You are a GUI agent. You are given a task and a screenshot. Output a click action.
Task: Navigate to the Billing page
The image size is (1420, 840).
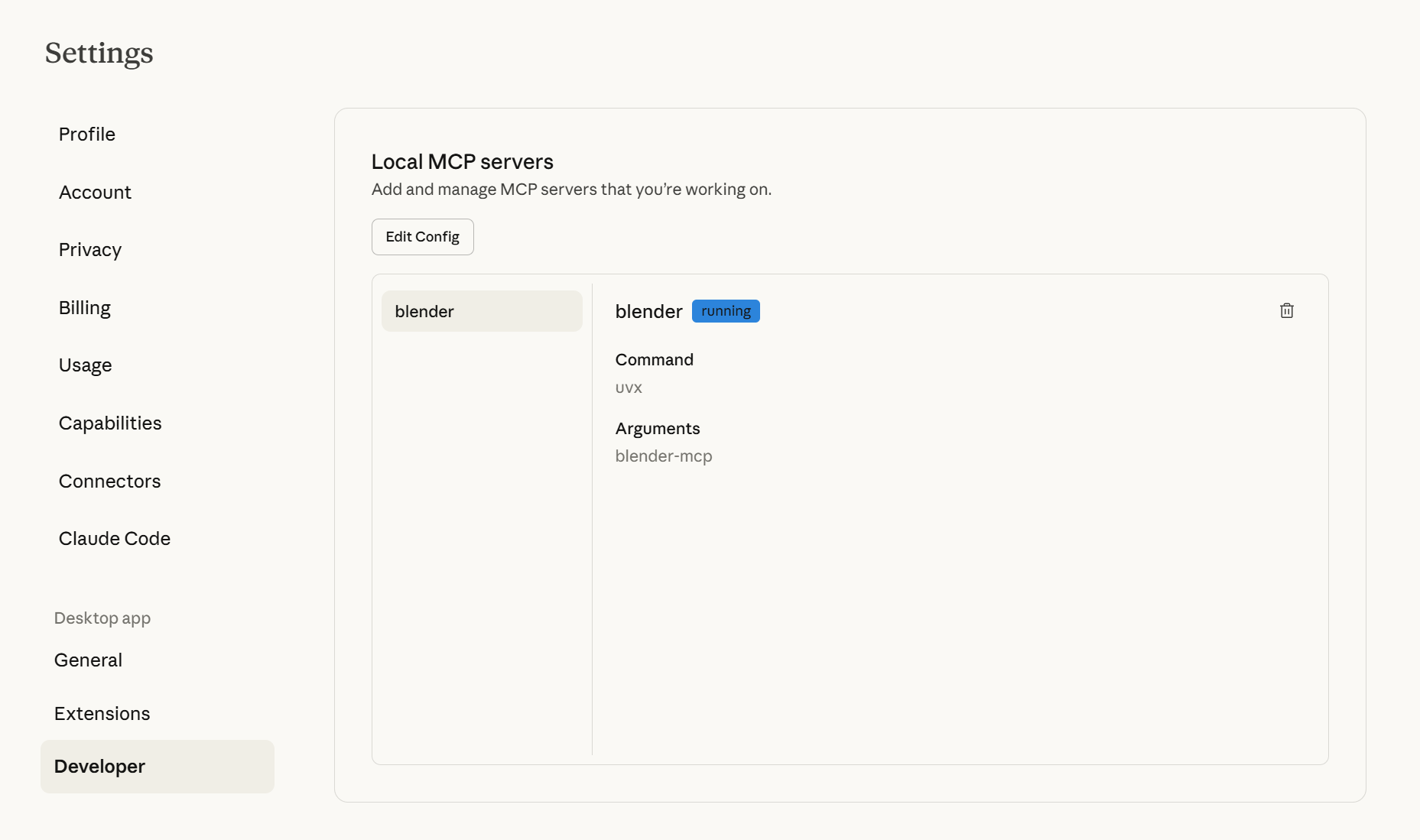point(85,308)
